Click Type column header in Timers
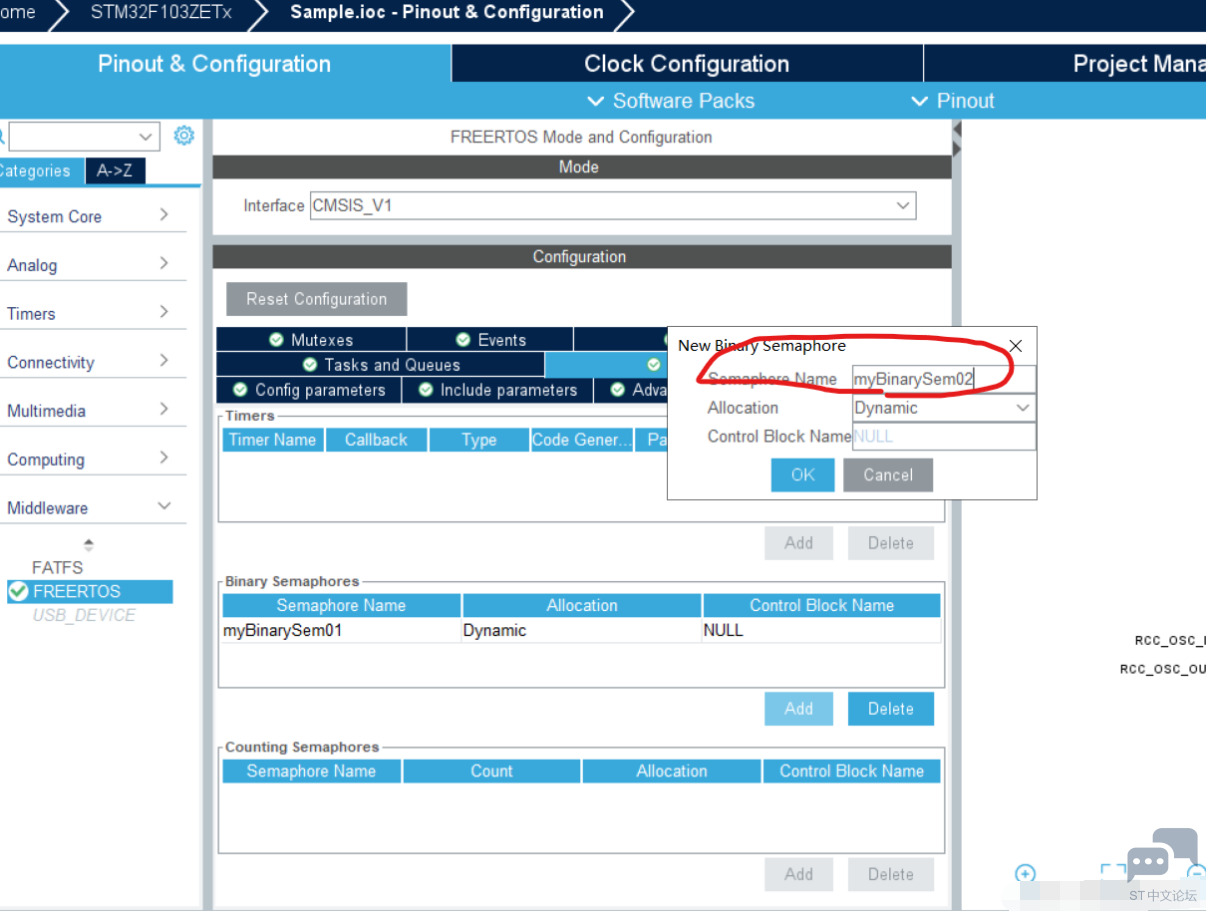 coord(479,440)
